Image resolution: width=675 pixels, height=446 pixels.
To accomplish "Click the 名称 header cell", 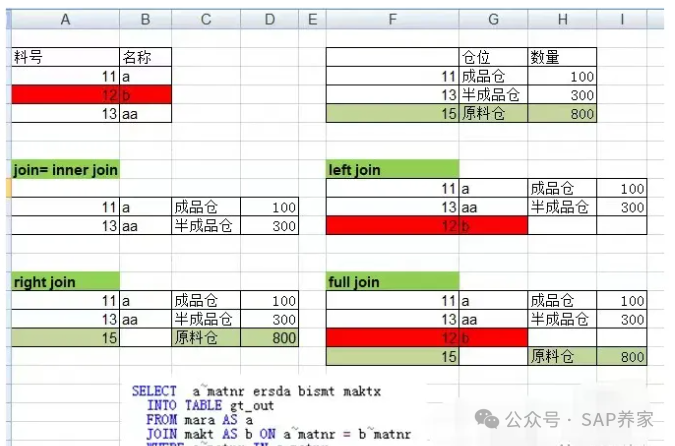I will coord(146,57).
